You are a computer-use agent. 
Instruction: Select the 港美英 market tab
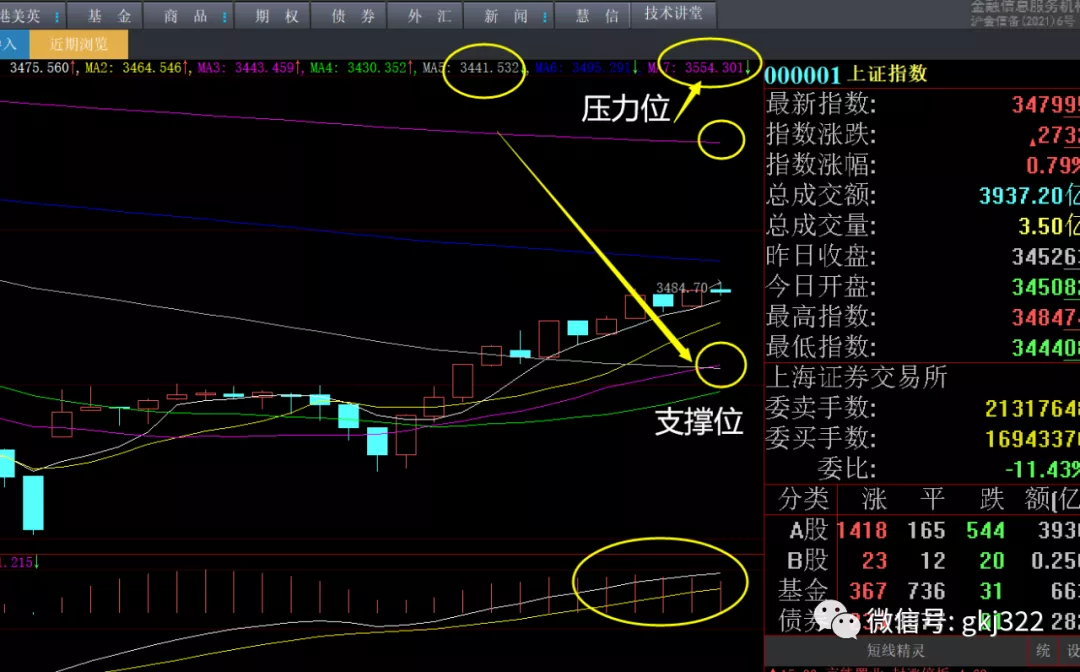click(x=21, y=16)
